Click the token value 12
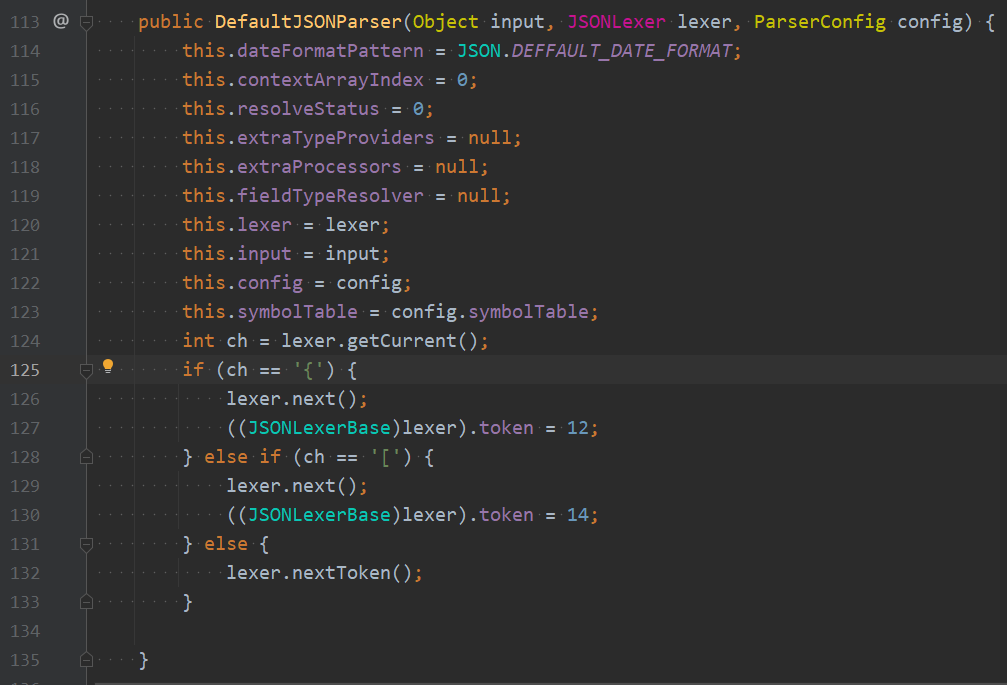 (x=577, y=428)
